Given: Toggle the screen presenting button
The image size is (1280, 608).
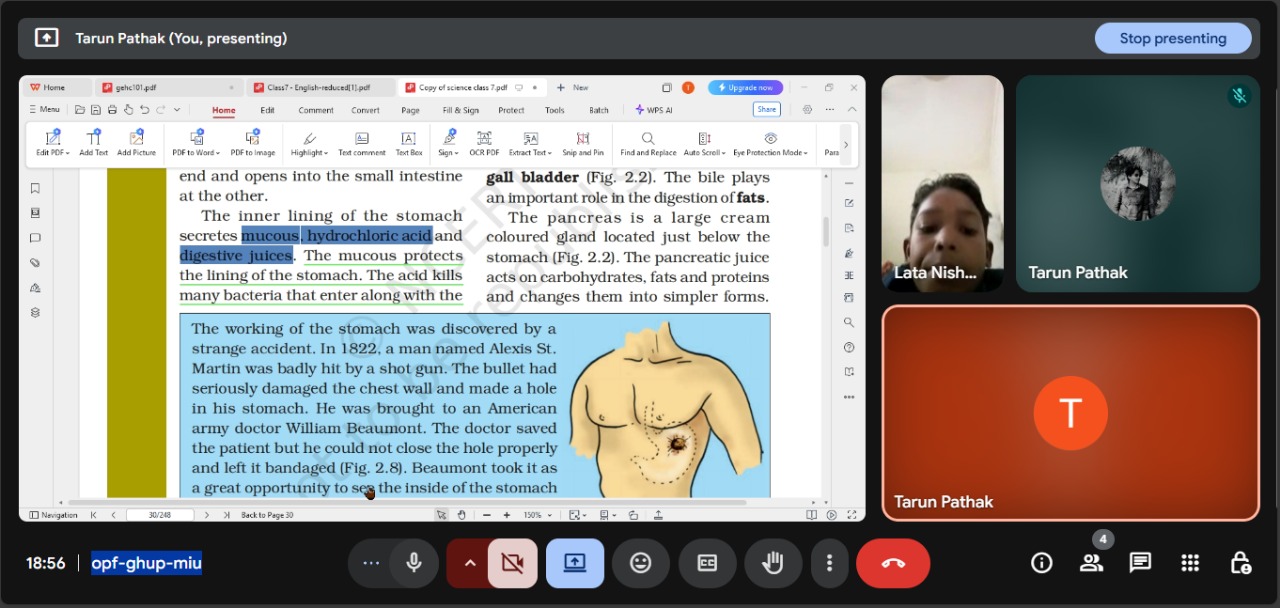Looking at the screenshot, I should (x=575, y=563).
